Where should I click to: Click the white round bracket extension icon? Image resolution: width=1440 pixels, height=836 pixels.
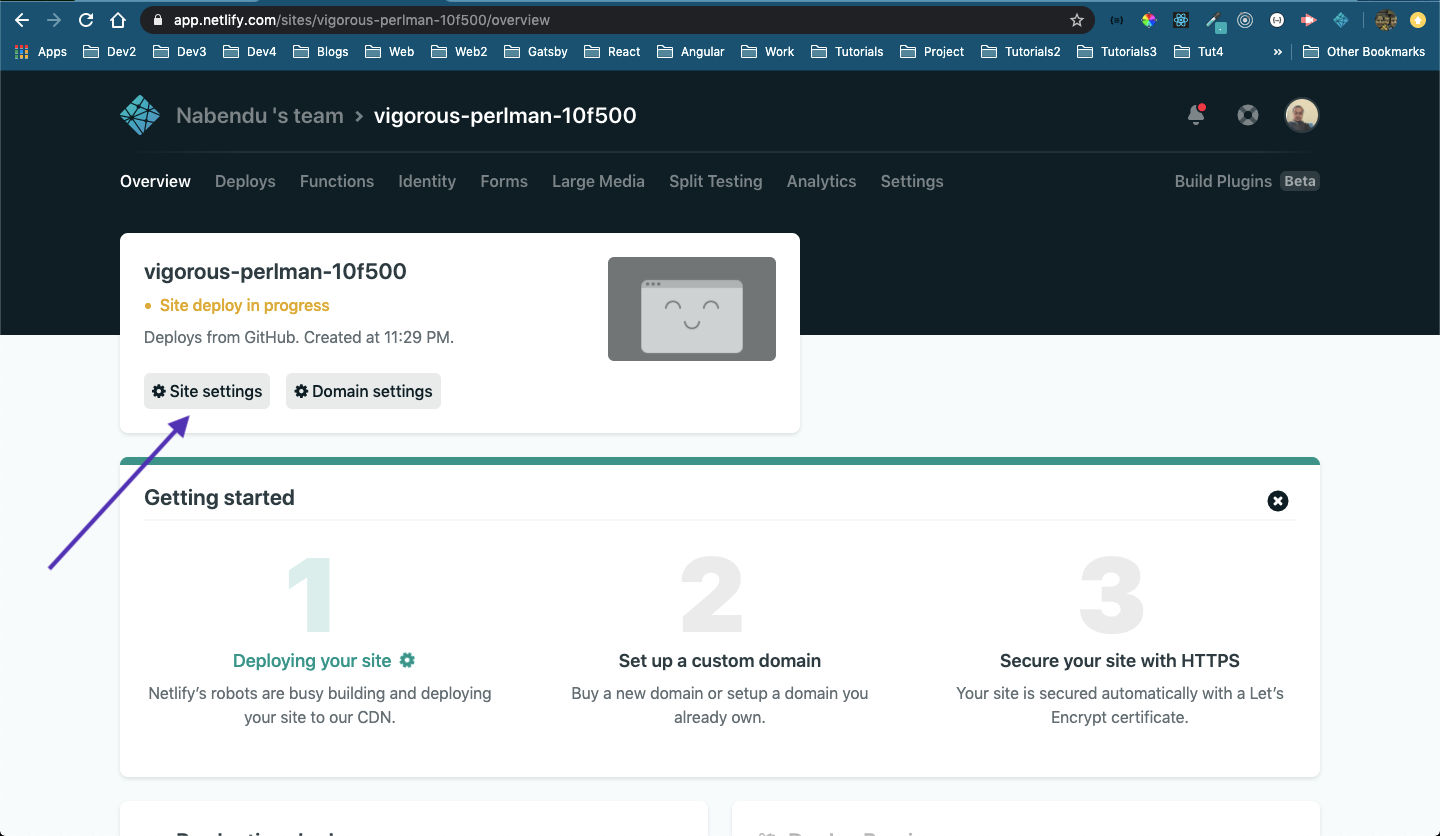pyautogui.click(x=1277, y=20)
